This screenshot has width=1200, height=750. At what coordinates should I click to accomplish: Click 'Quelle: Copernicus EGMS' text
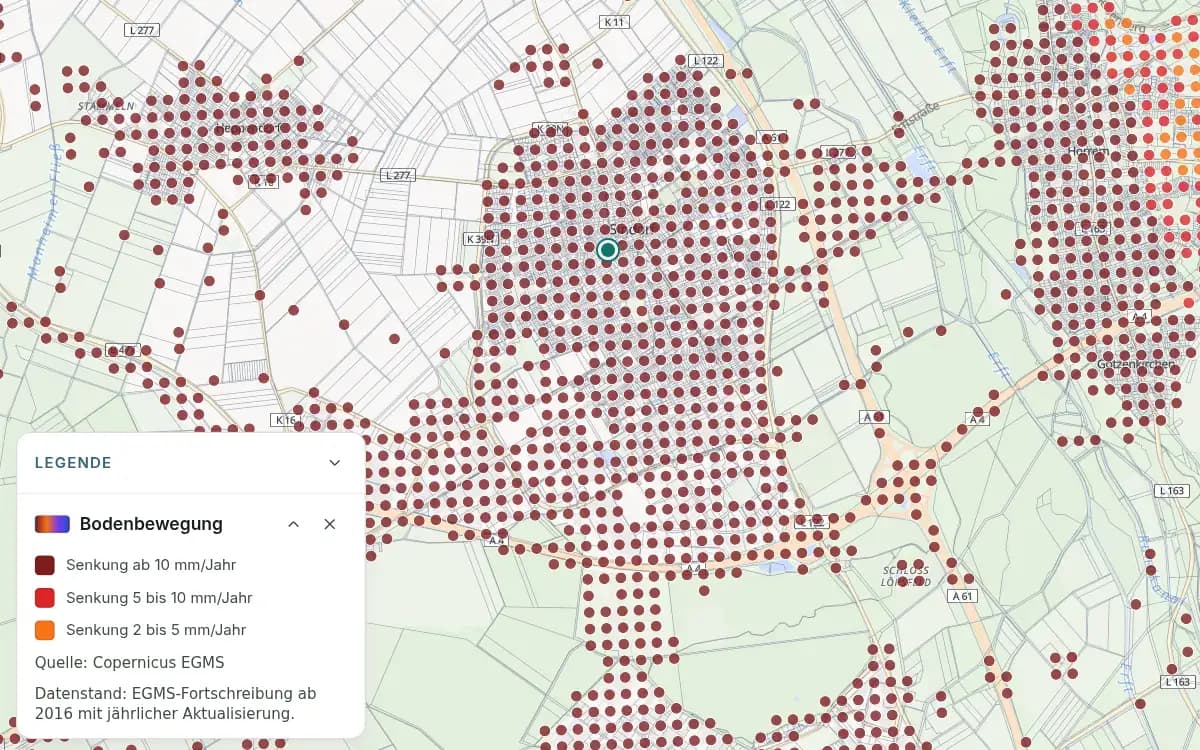(130, 662)
